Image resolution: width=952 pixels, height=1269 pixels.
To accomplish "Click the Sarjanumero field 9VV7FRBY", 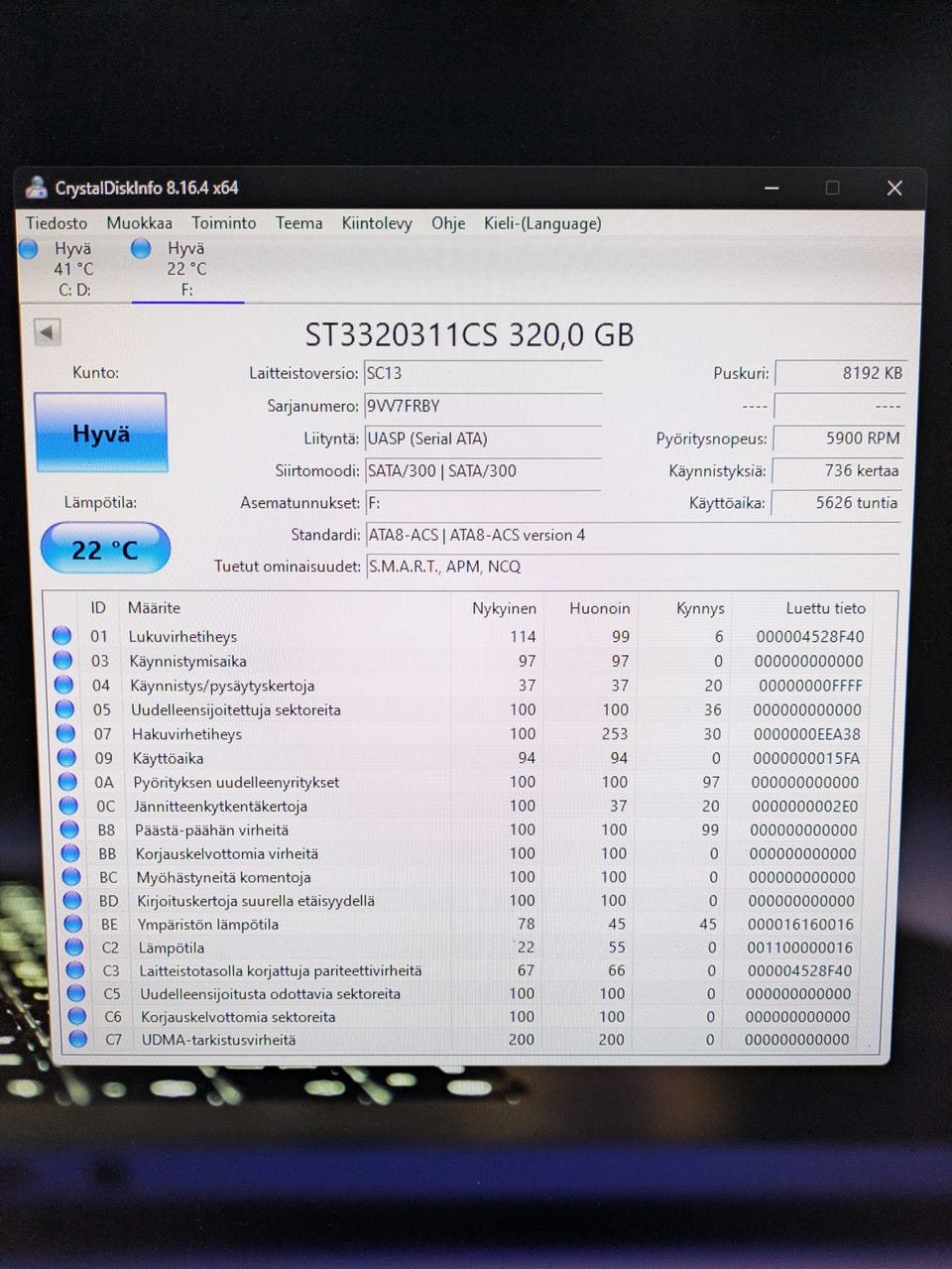I will point(483,406).
